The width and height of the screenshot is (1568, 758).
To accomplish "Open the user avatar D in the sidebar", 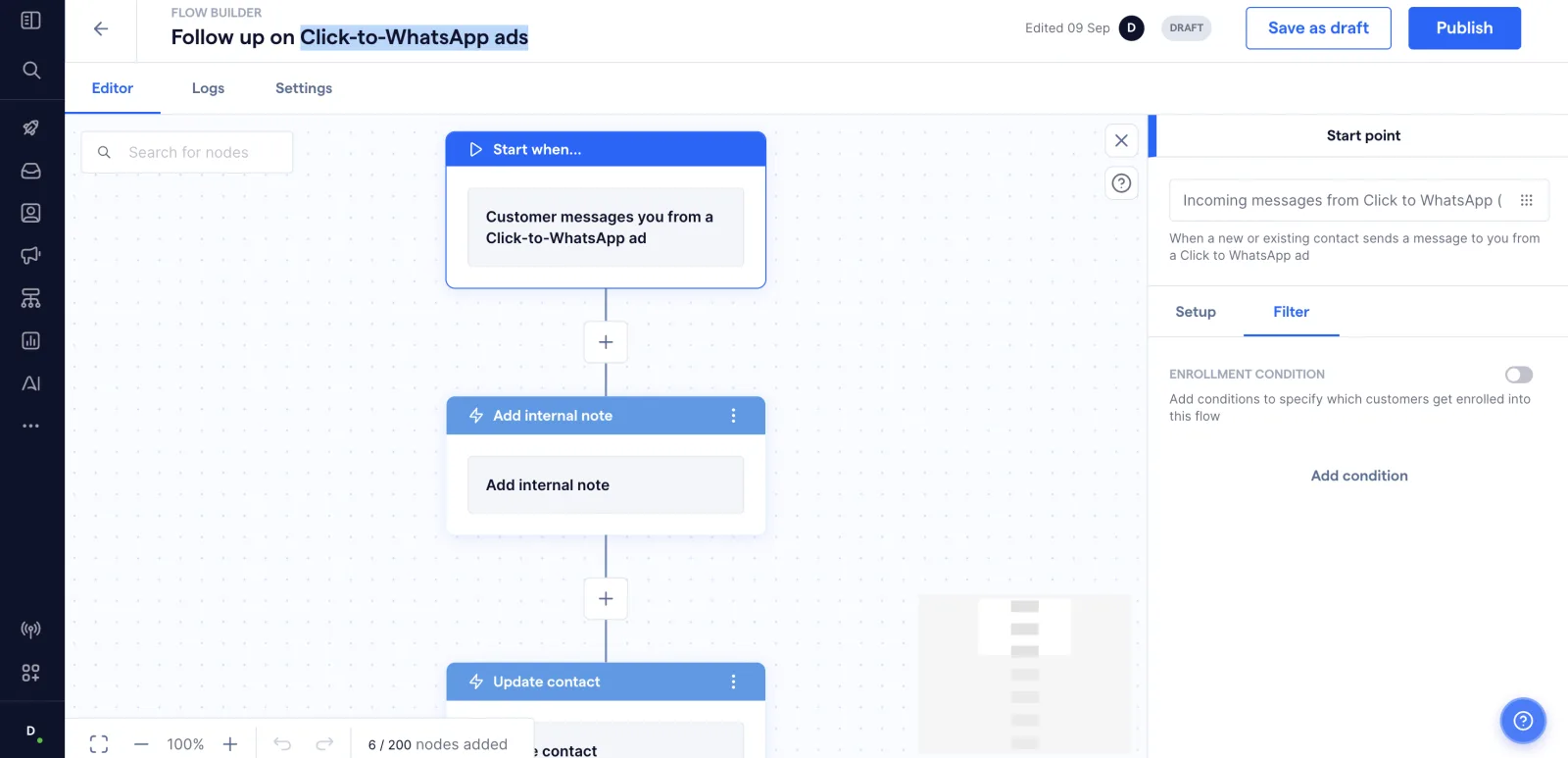I will tap(31, 732).
